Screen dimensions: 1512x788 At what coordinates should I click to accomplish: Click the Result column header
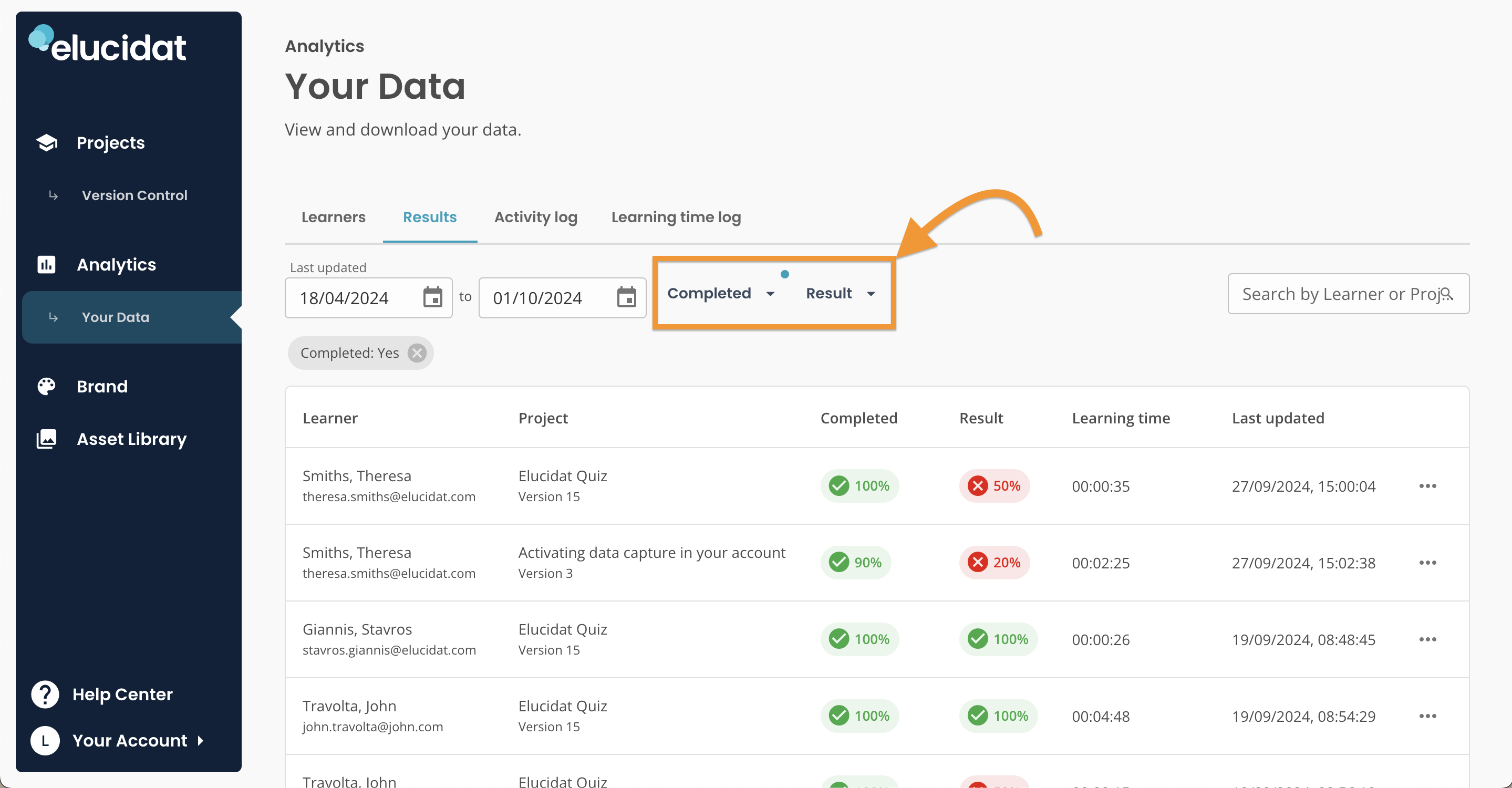pos(981,418)
